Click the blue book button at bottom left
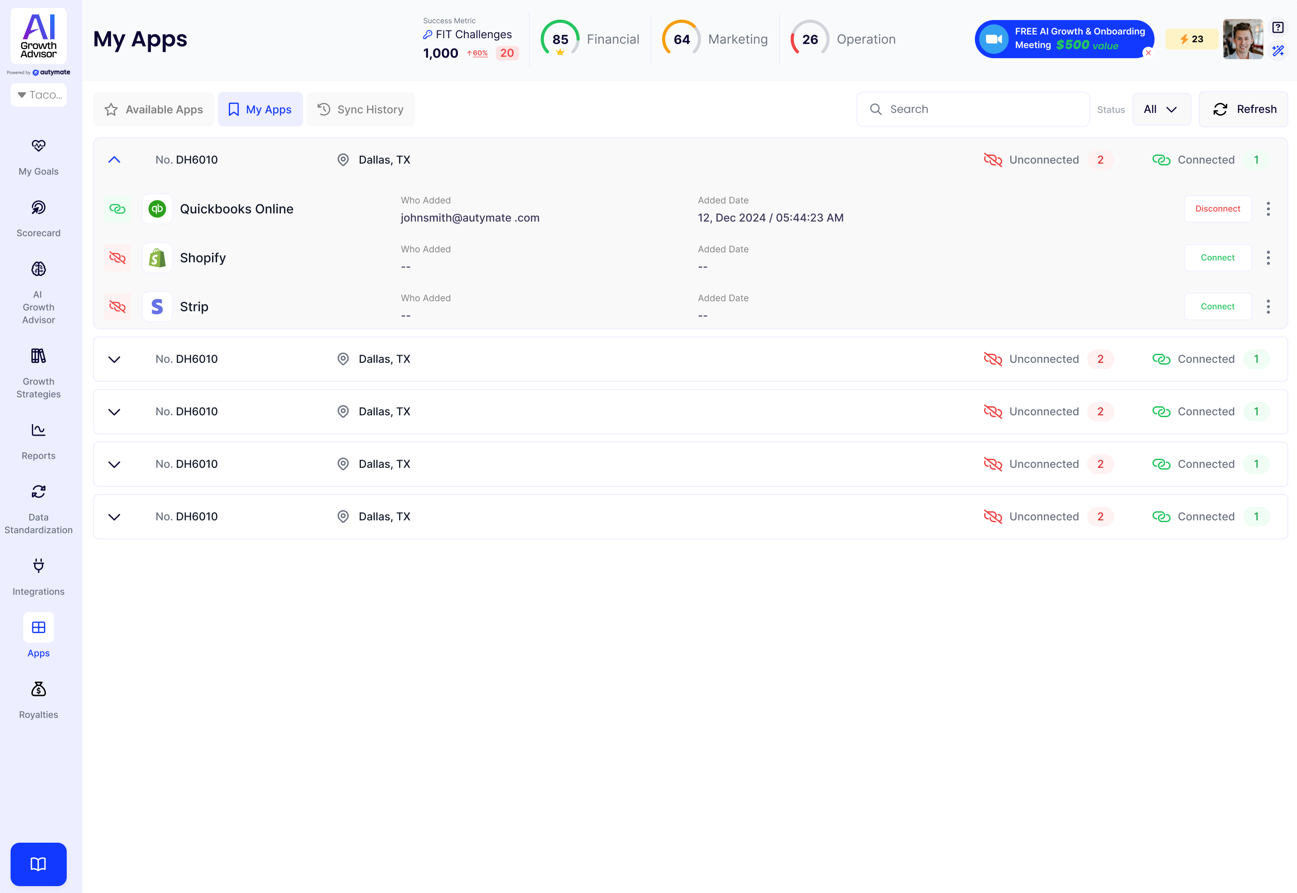Screen dimensions: 1297x893 click(38, 864)
